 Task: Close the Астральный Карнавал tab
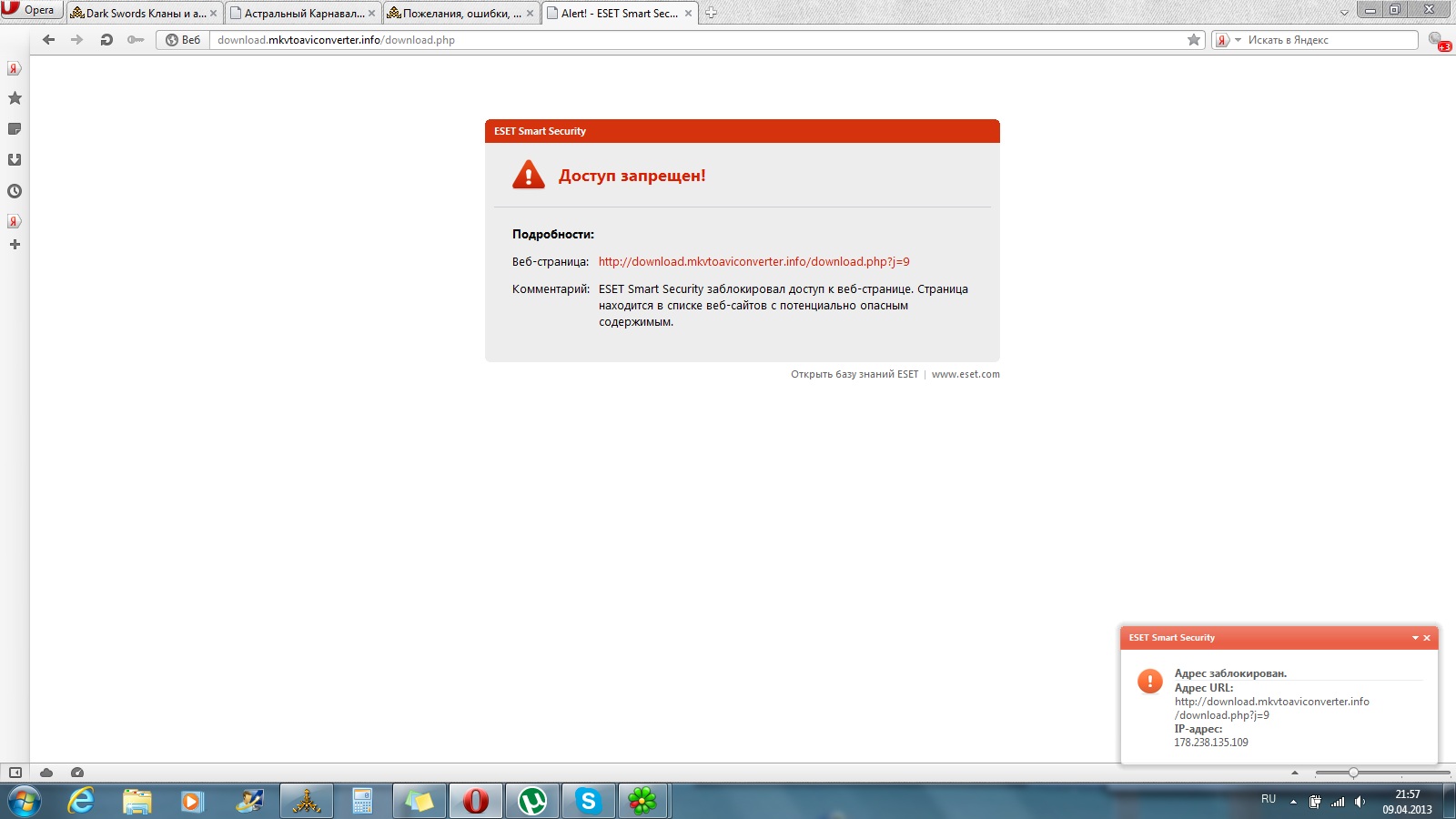point(371,14)
